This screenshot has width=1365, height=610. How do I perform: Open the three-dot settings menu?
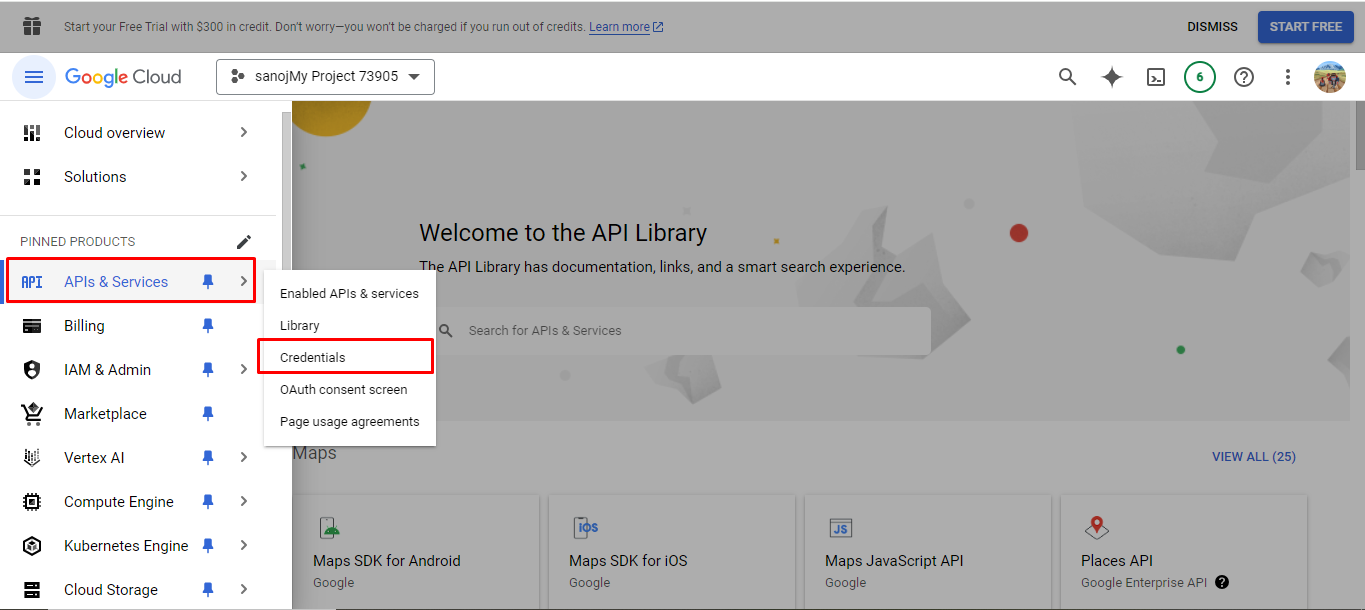(1288, 77)
